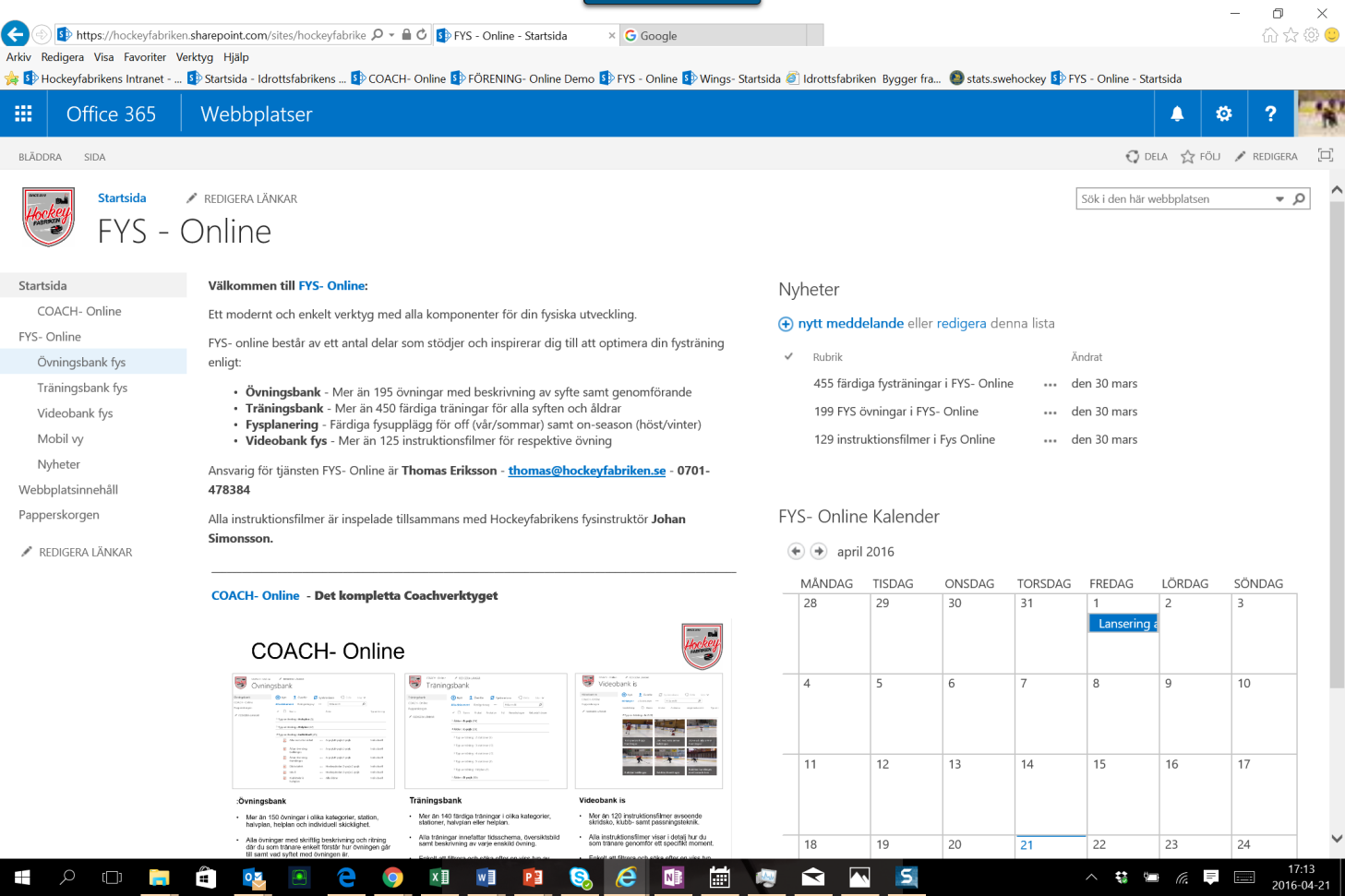
Task: Go to previous month in calendar
Action: pos(796,551)
